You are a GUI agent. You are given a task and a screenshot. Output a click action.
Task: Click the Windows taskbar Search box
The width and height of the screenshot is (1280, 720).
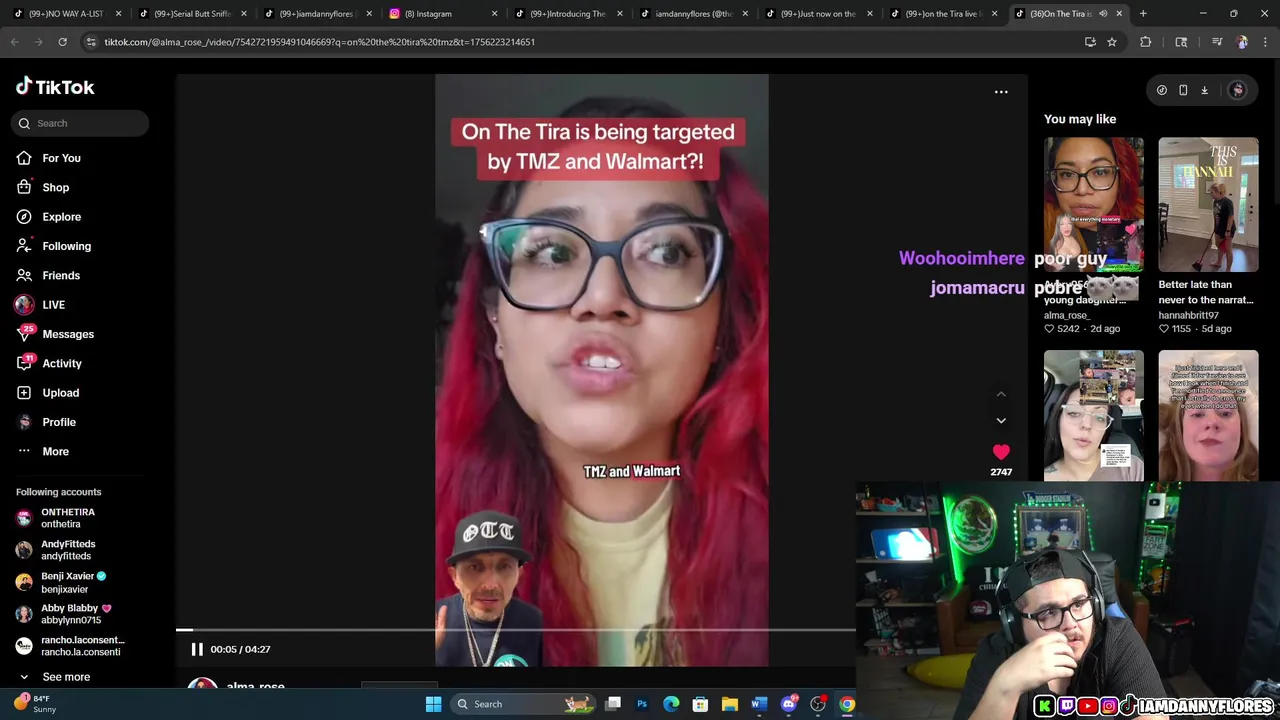tap(521, 704)
